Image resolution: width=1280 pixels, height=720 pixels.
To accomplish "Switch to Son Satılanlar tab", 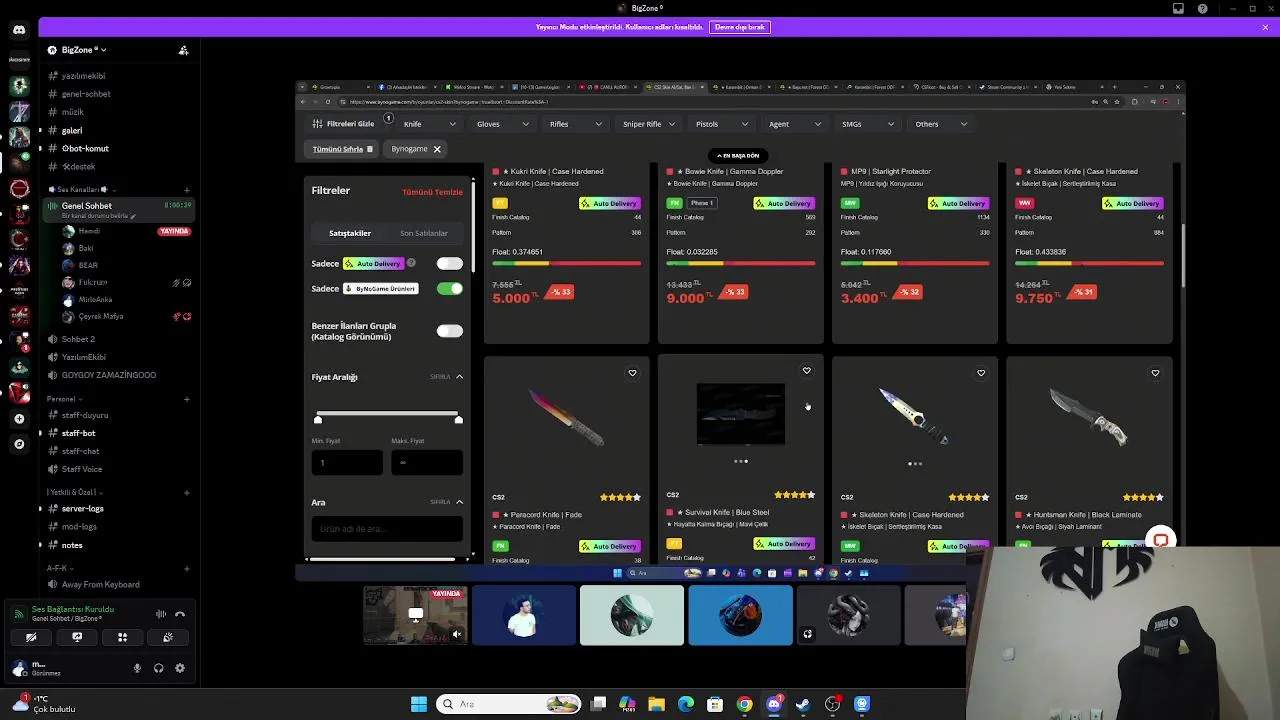I will (424, 233).
